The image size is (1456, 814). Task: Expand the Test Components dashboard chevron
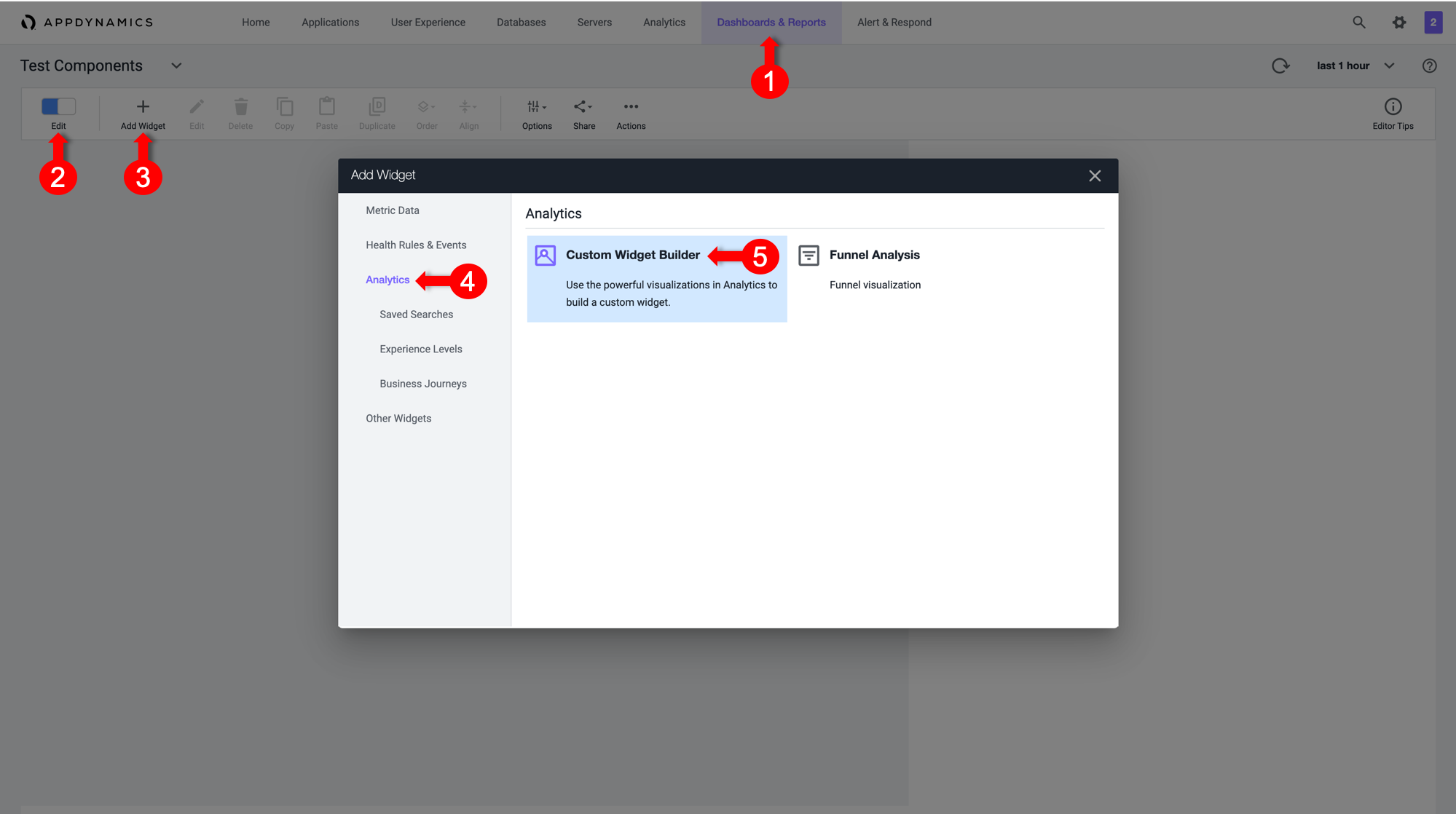pos(176,66)
